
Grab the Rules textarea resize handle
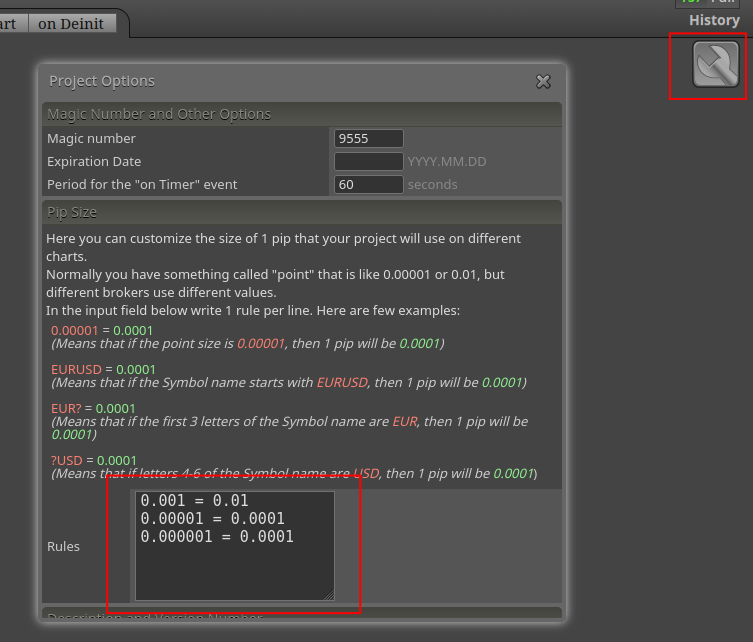(329, 595)
